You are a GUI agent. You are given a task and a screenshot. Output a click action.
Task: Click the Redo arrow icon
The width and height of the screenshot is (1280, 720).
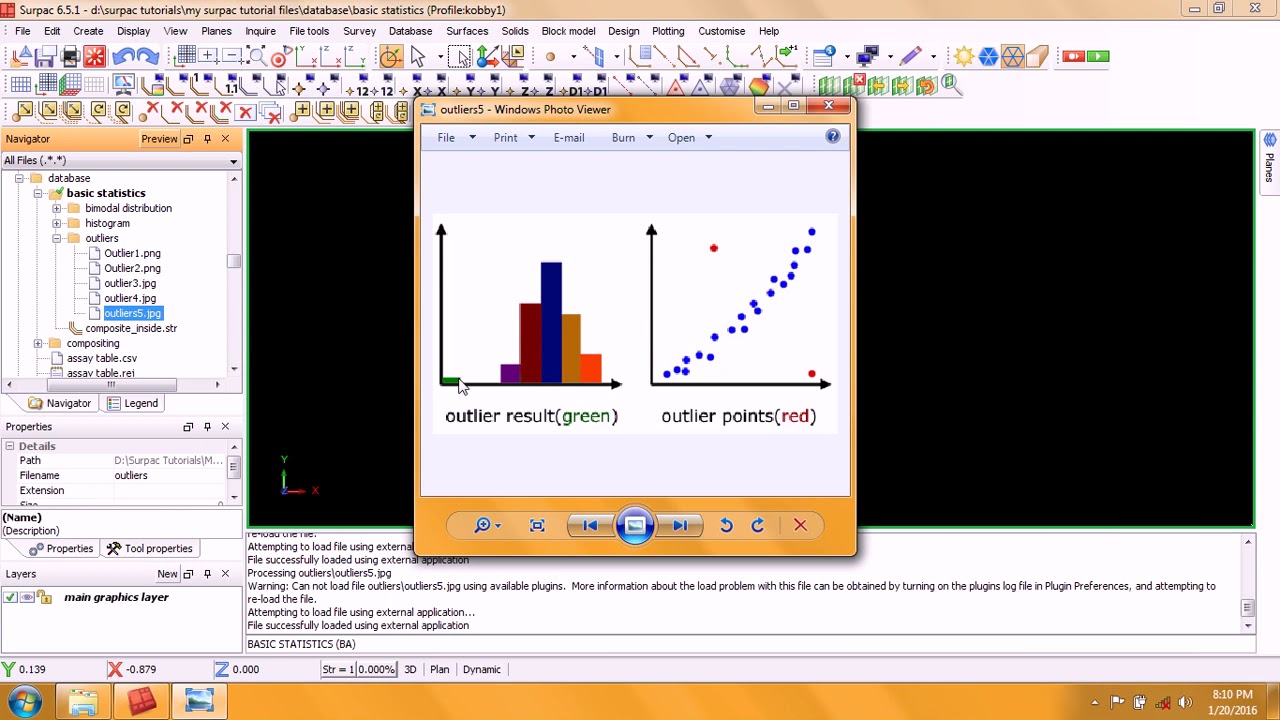[147, 57]
